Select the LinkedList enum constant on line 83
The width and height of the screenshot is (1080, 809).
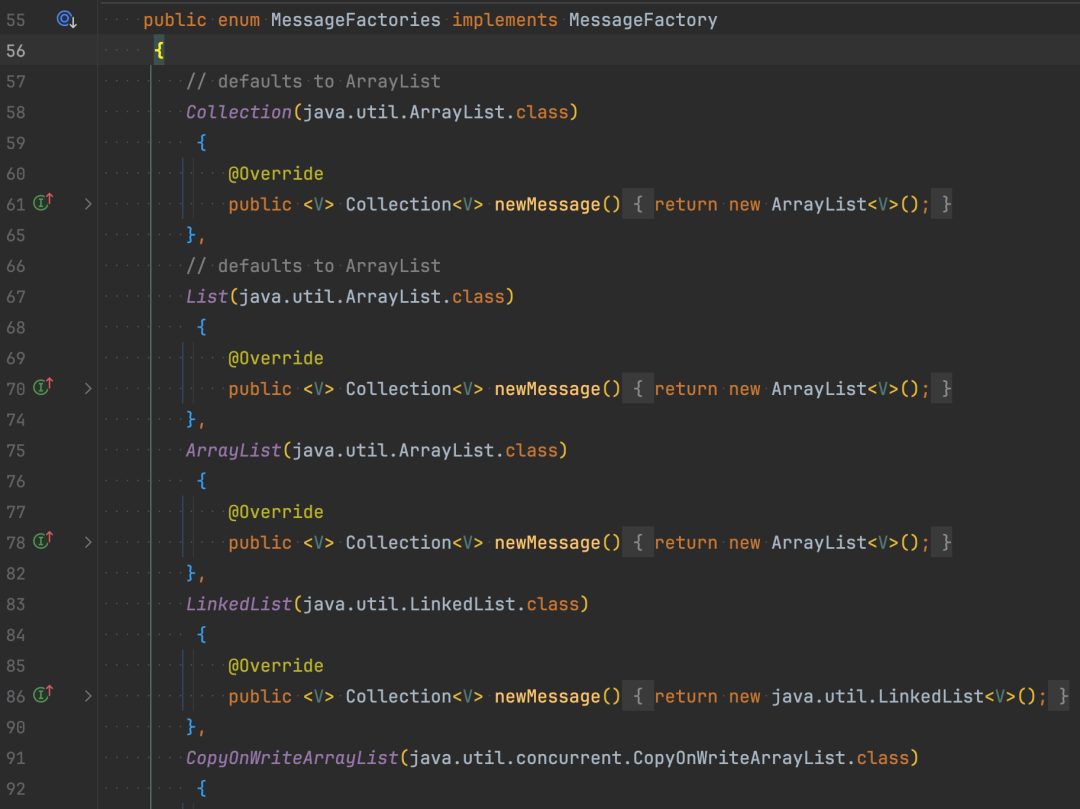(x=239, y=604)
